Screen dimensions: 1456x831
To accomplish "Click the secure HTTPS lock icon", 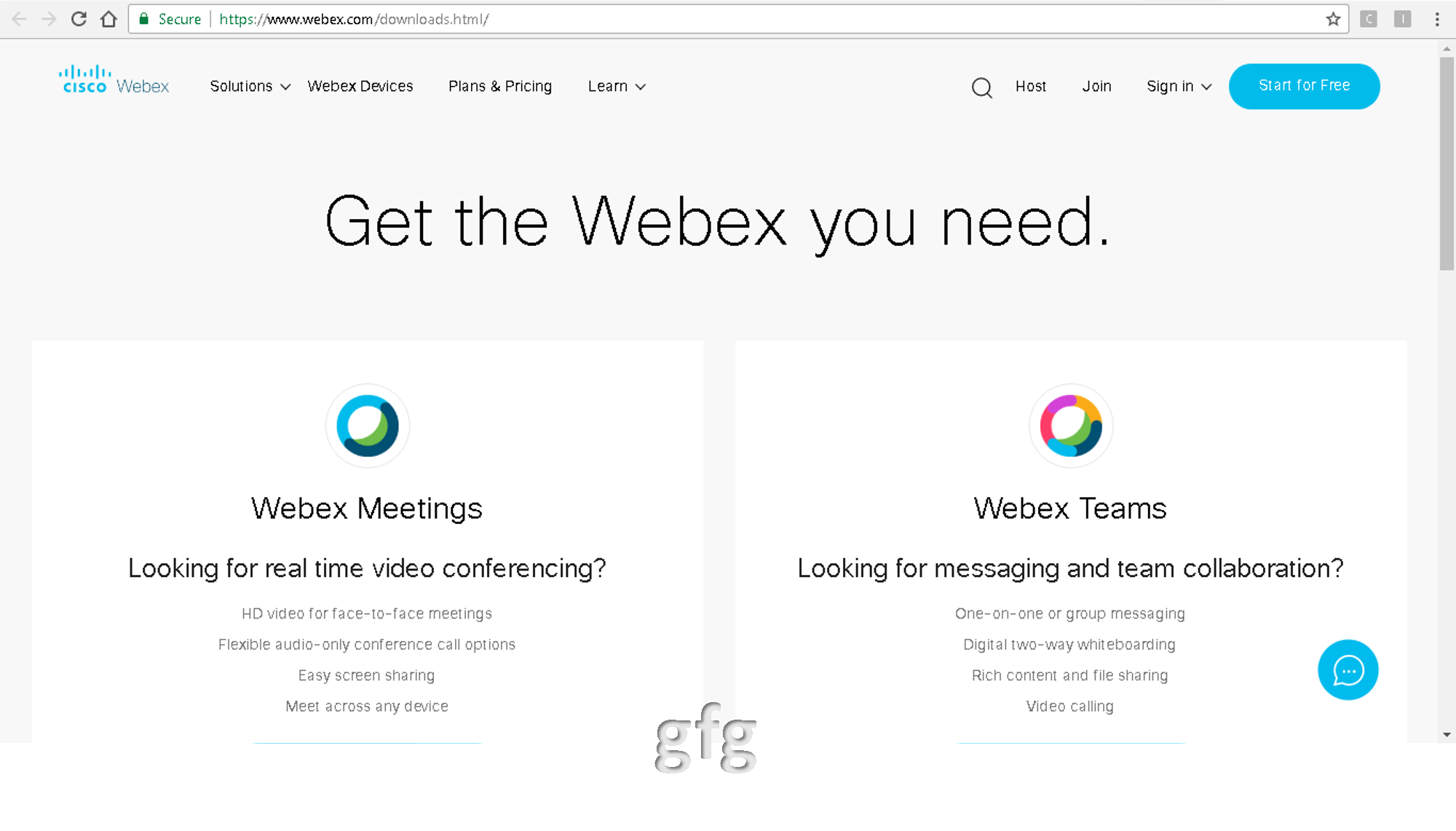I will (145, 19).
